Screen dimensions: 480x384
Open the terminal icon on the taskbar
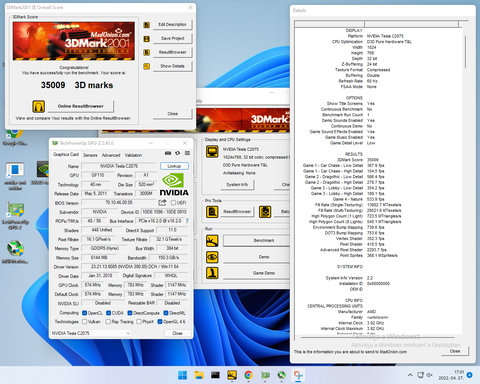(x=215, y=375)
